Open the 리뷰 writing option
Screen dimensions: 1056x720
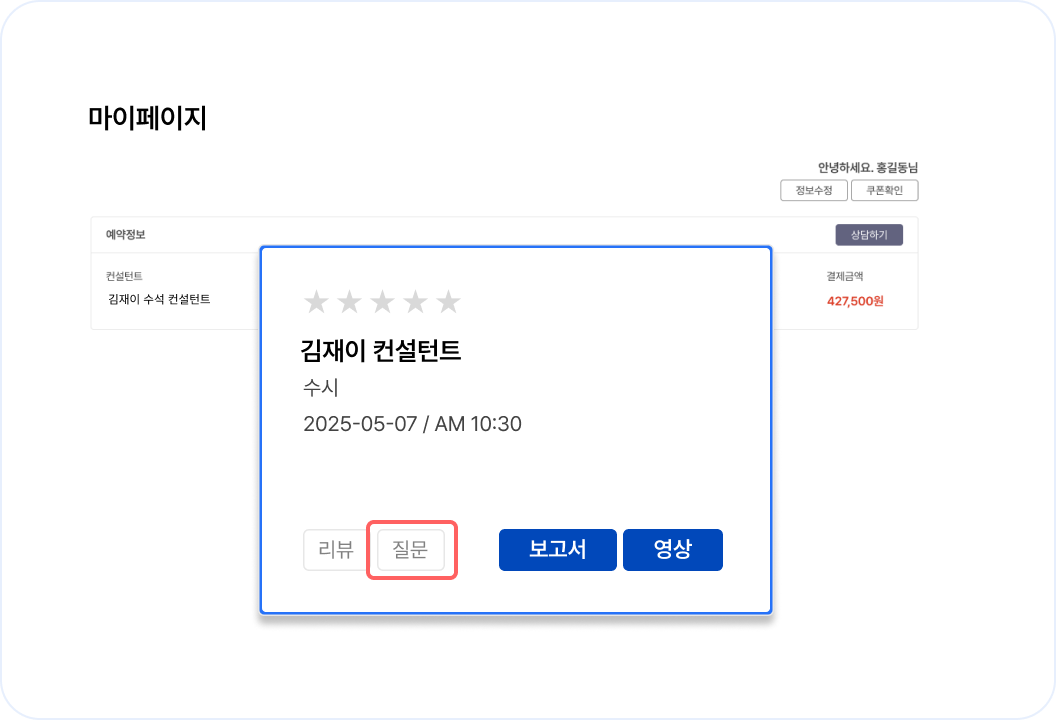click(335, 549)
